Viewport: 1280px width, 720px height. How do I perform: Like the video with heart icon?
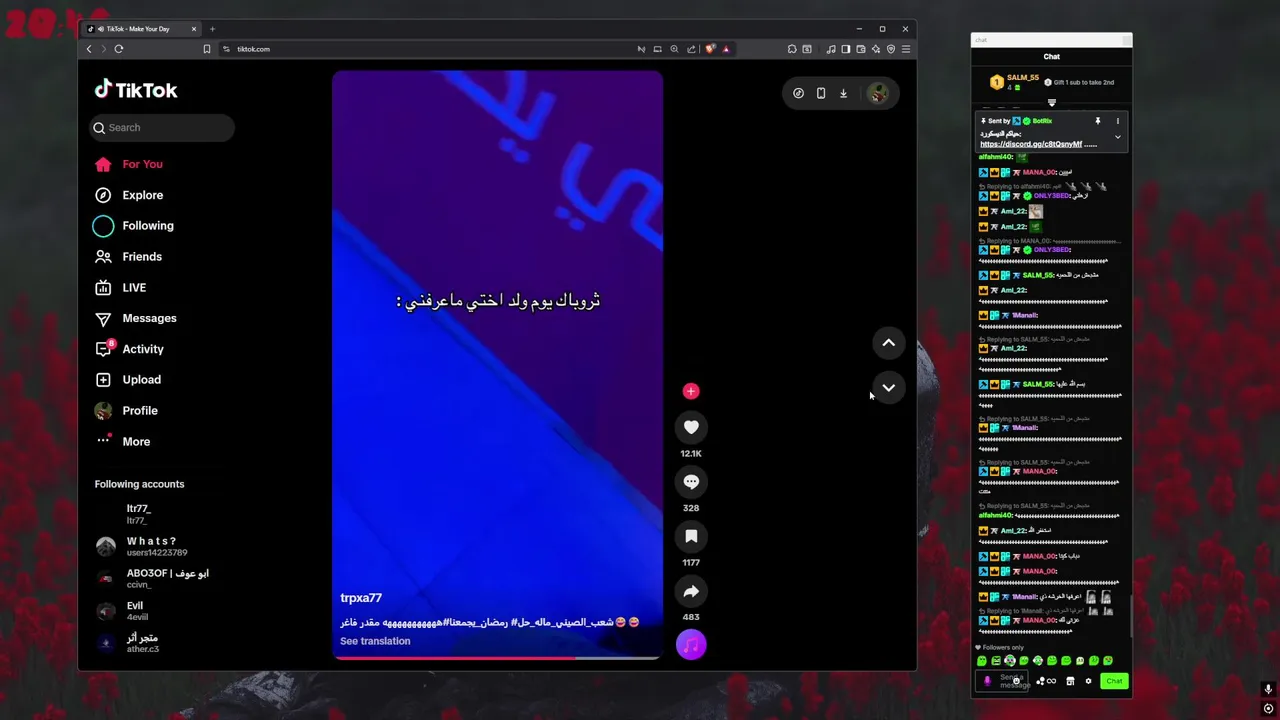coord(691,427)
